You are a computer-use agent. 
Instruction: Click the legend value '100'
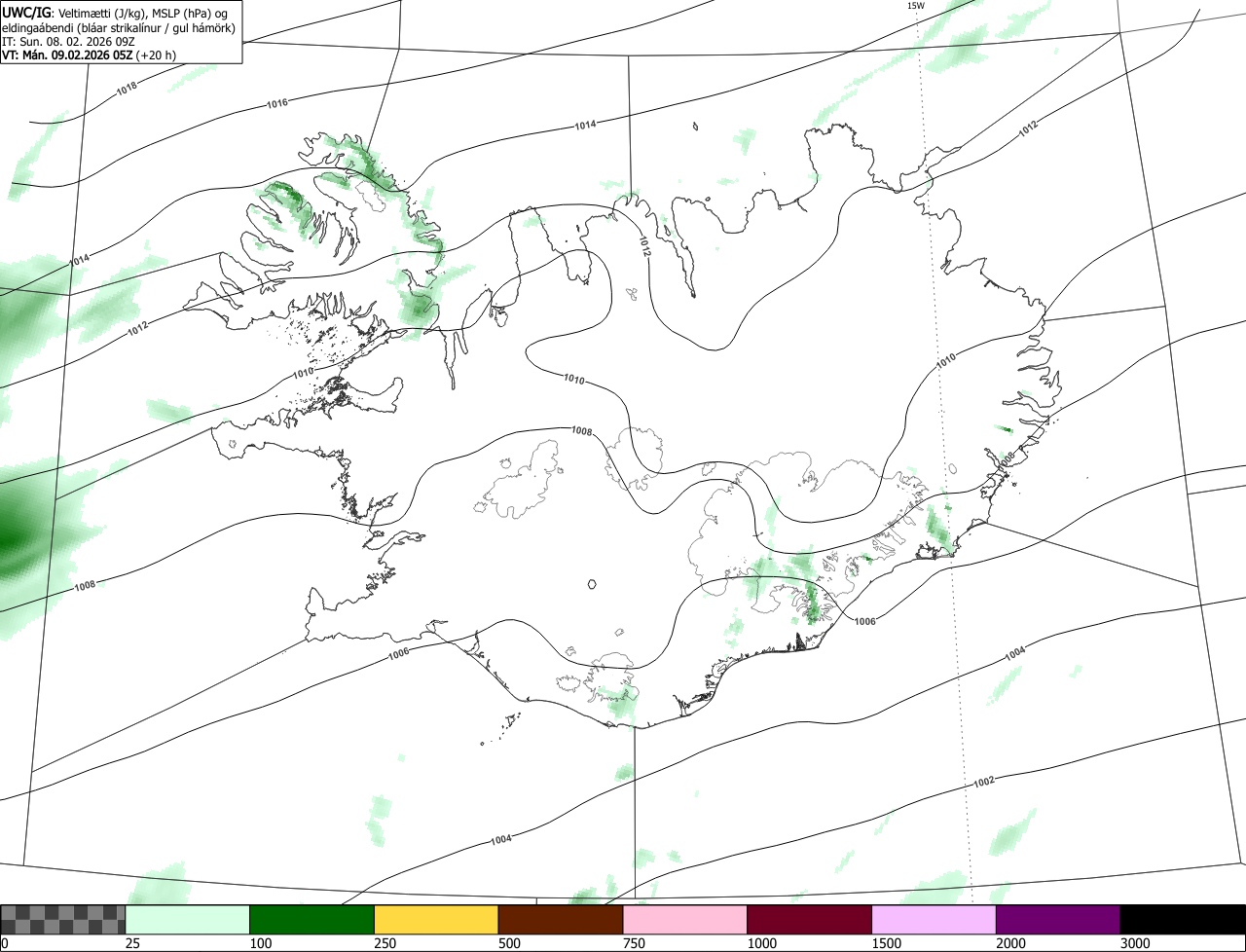pos(260,943)
